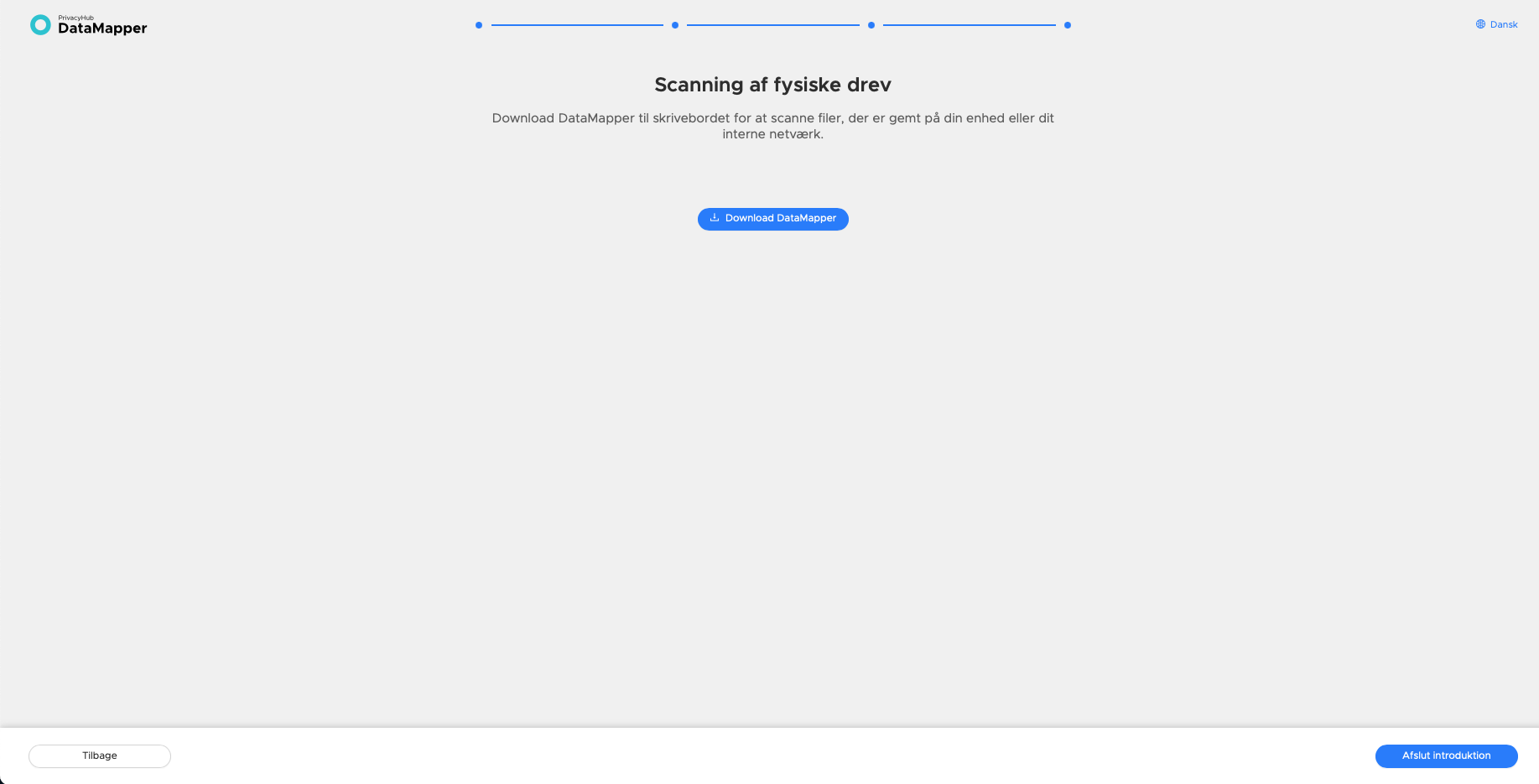Viewport: 1539px width, 784px height.
Task: Open the Dansk language dropdown
Action: pos(1497,24)
